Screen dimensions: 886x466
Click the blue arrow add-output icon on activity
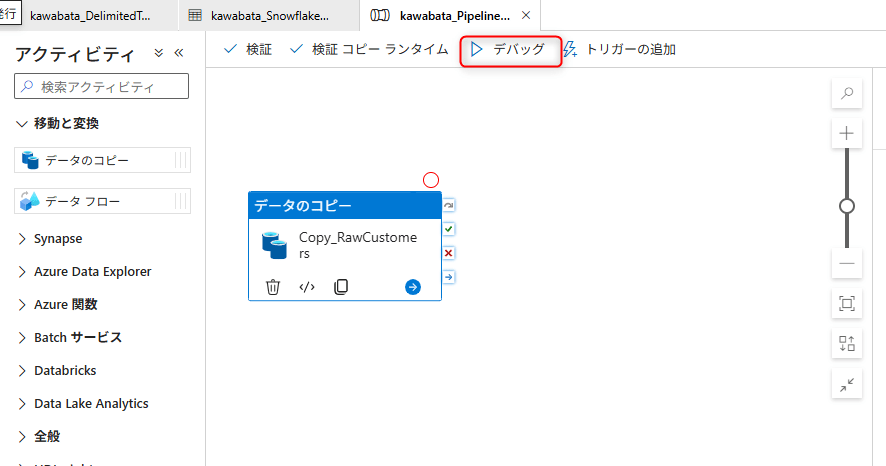pyautogui.click(x=413, y=287)
